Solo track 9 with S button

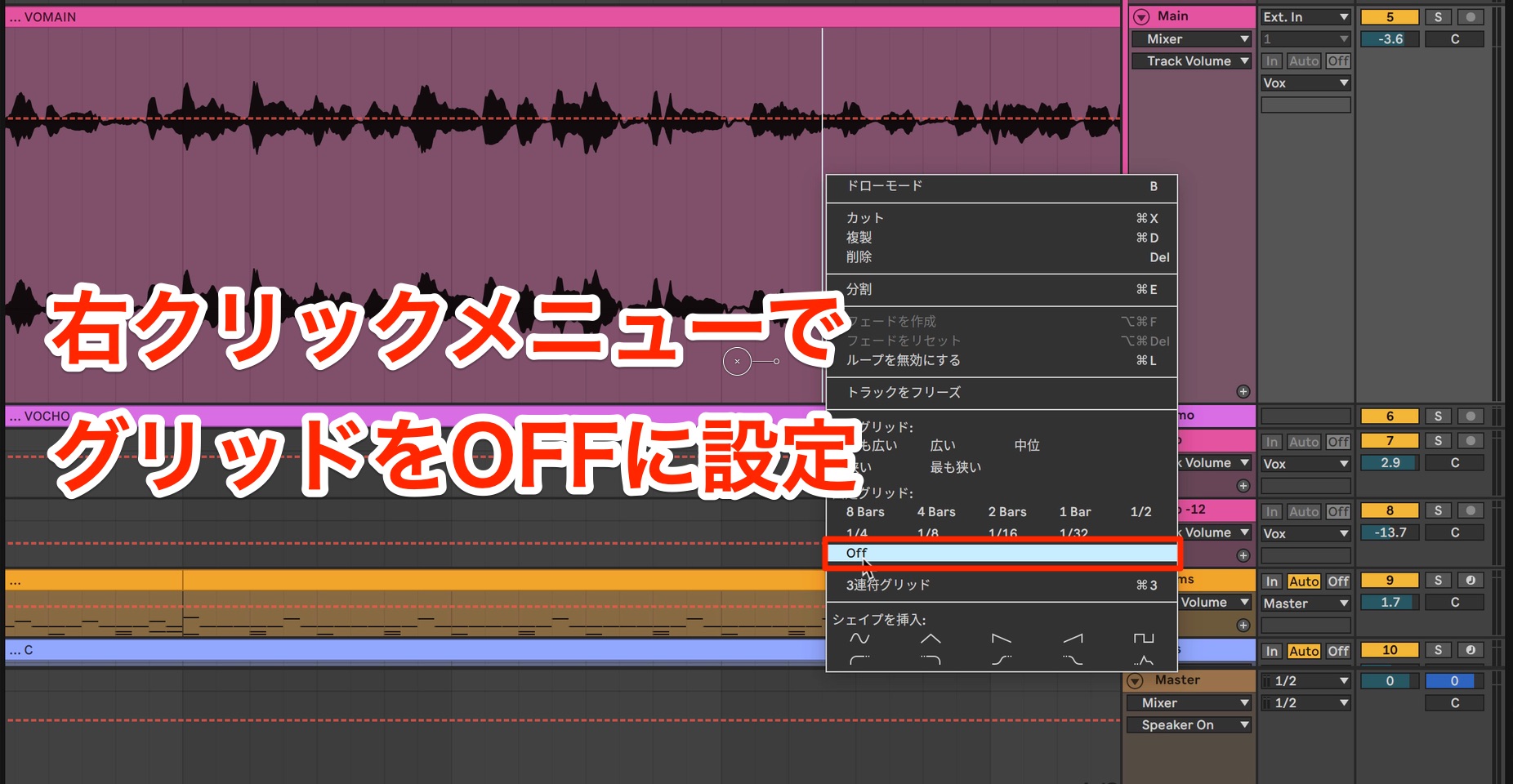(1438, 580)
